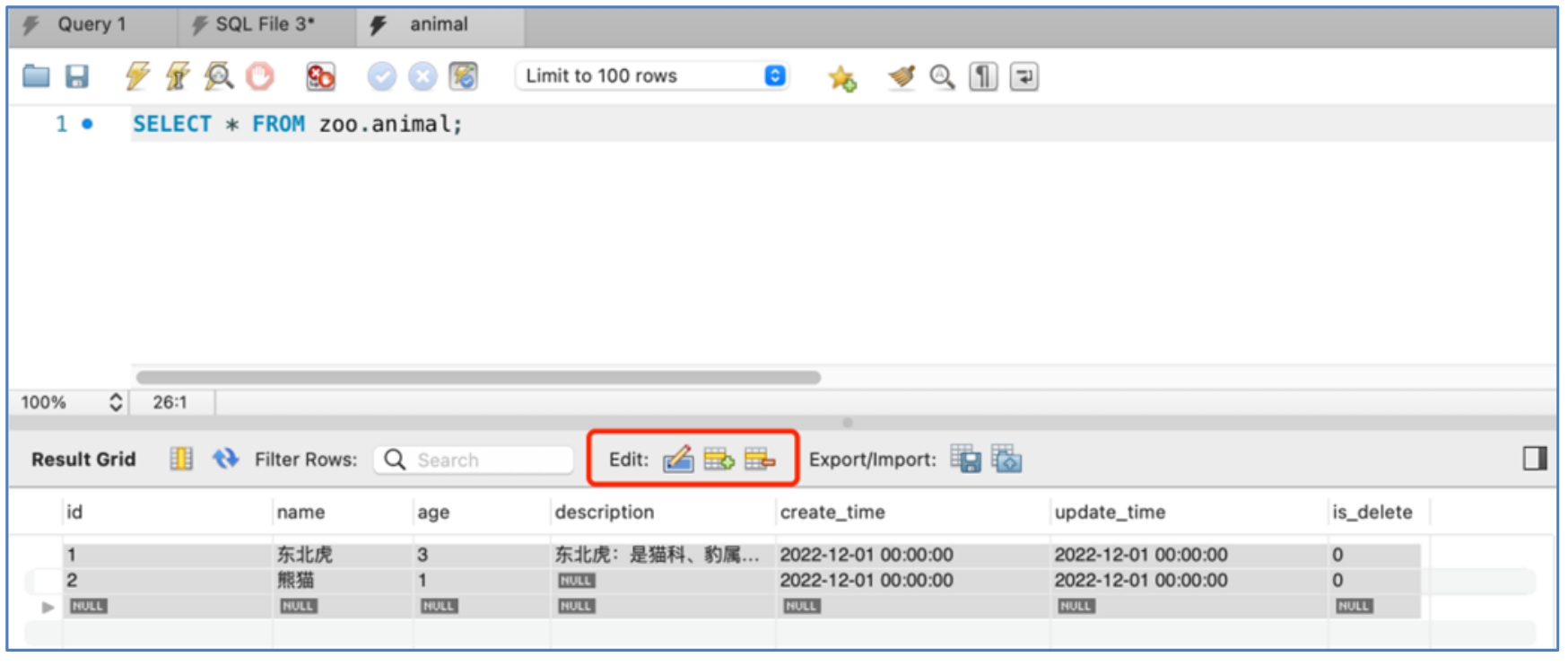Select the name cell 熊猫
This screenshot has width=1568, height=666.
pyautogui.click(x=343, y=581)
